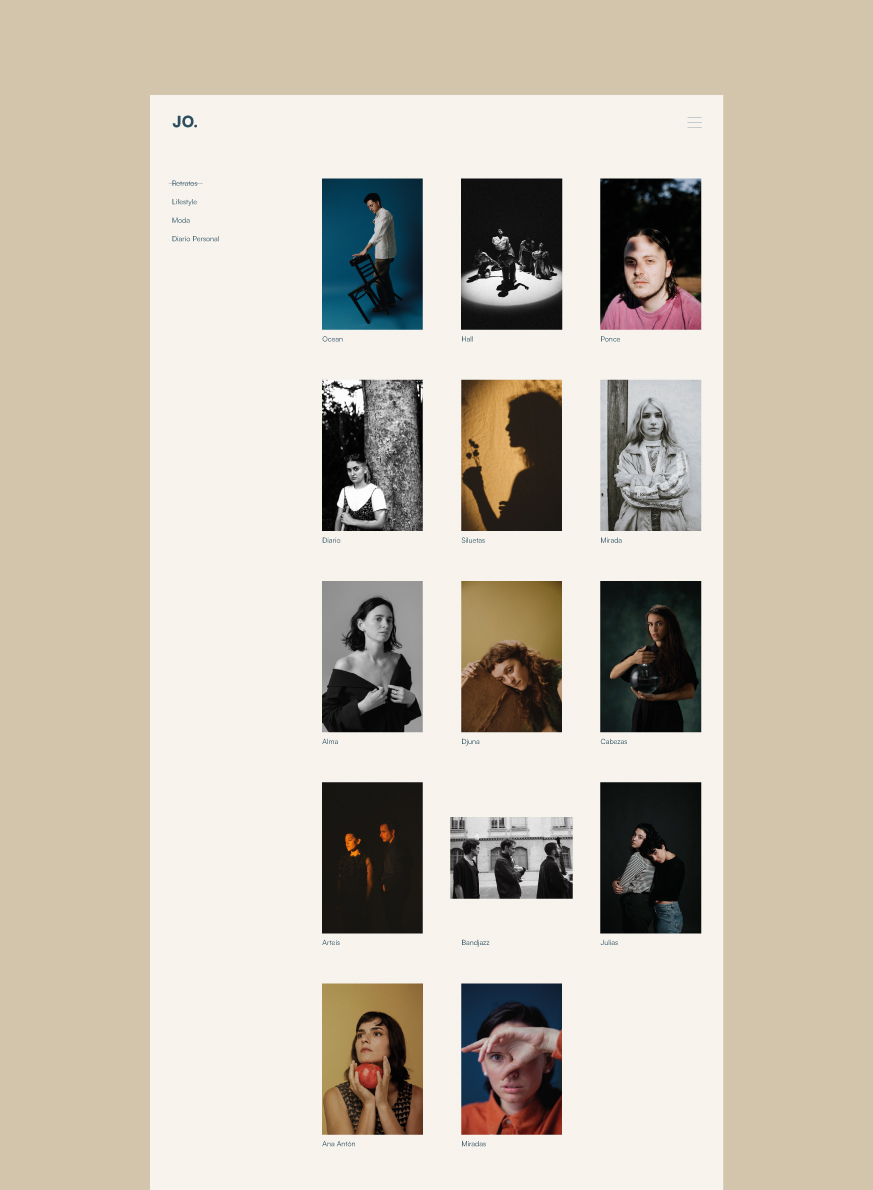Open the Lifestyle category

click(x=184, y=202)
